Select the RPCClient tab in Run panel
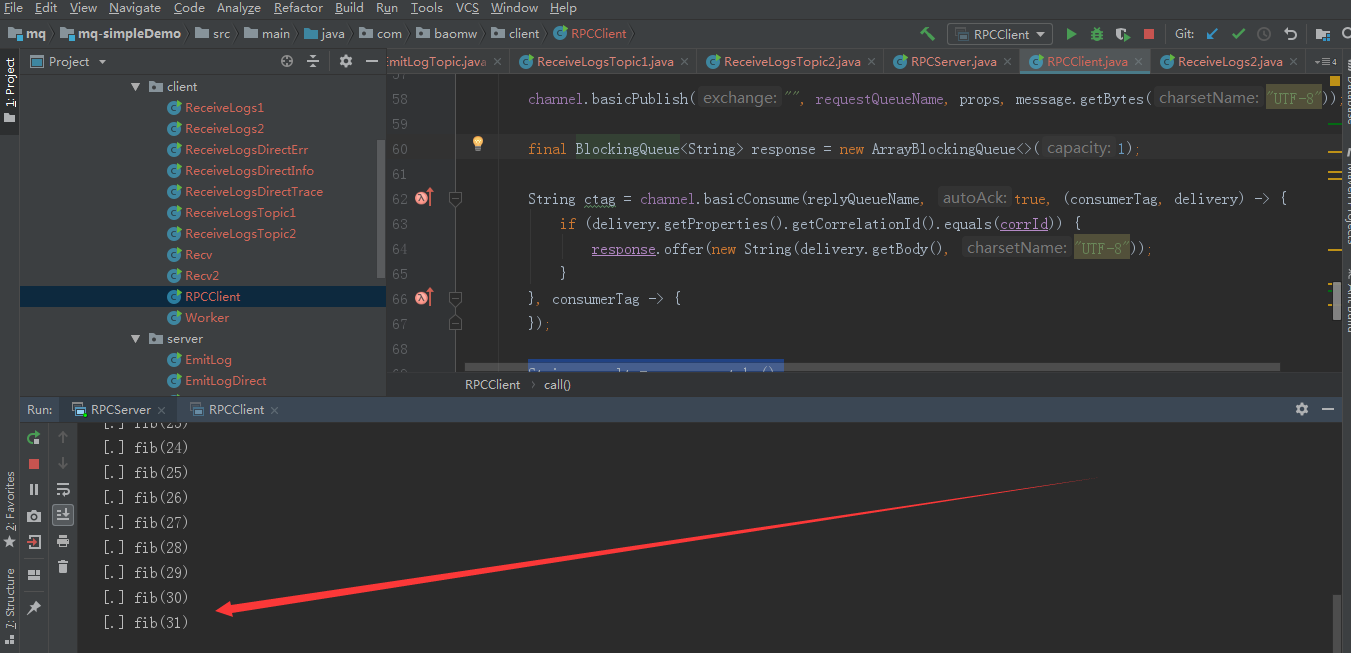Screen dimensions: 1351x653 (x=236, y=410)
